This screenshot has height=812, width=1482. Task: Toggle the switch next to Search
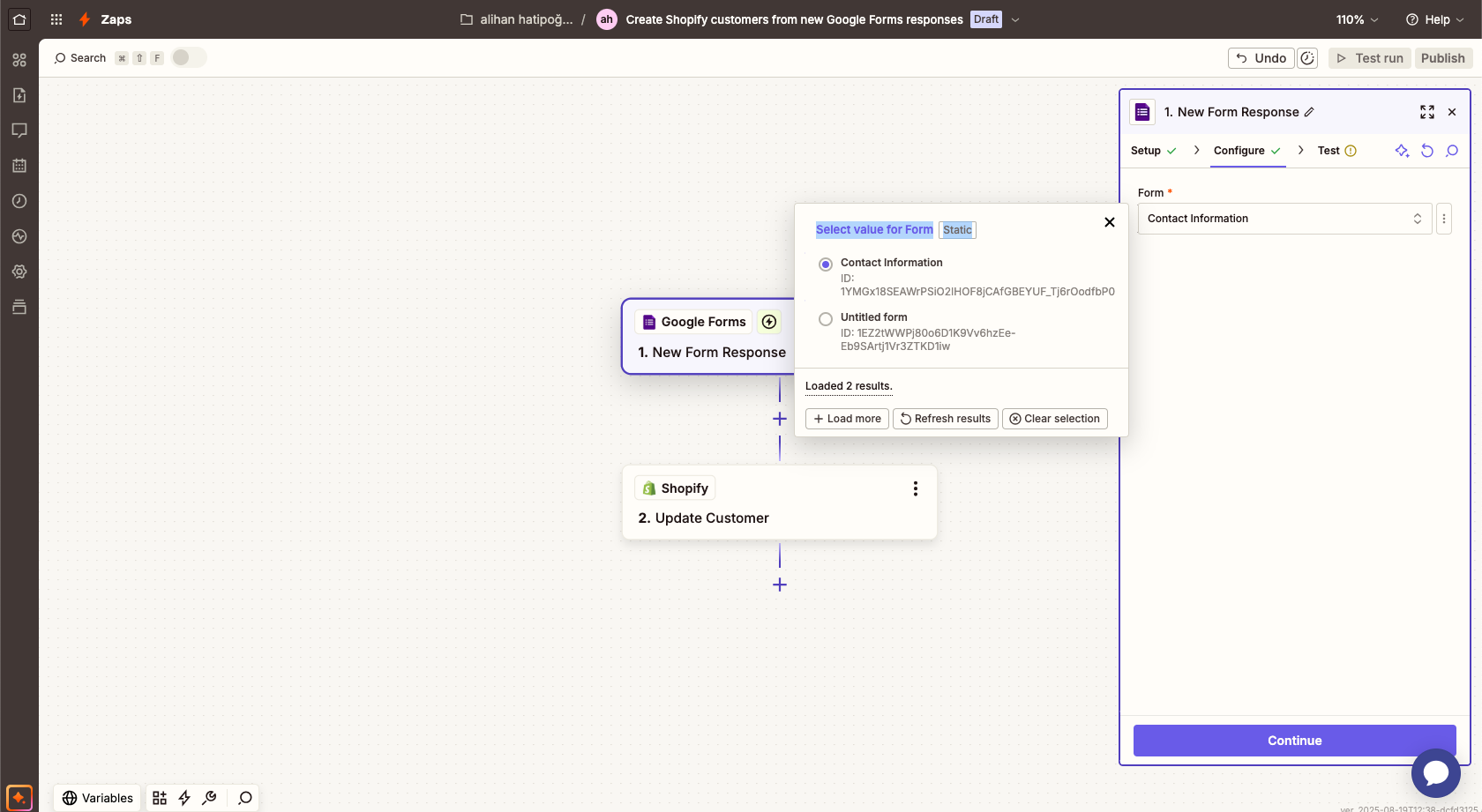click(188, 57)
